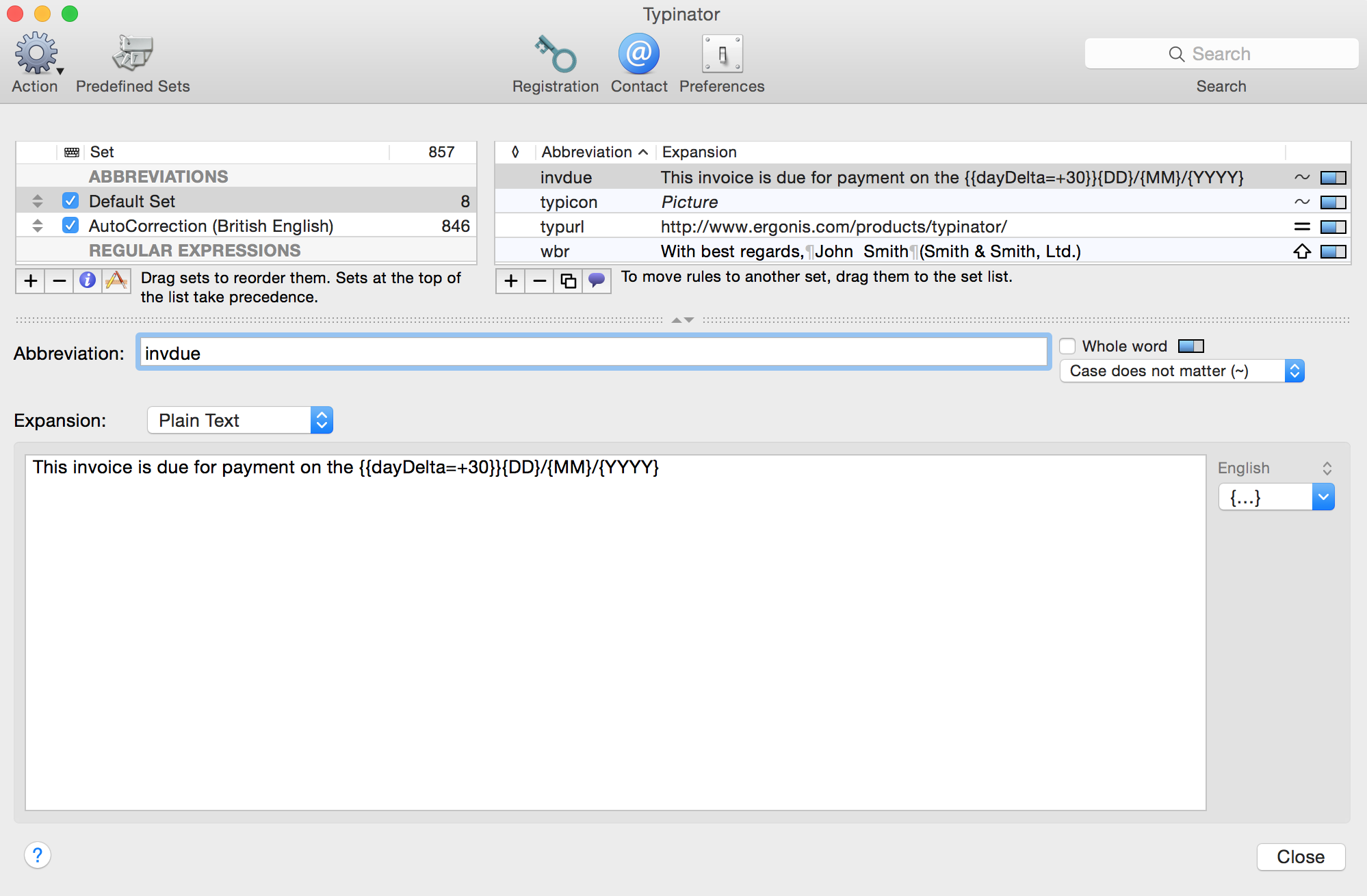Open the Registration key icon
Image resolution: width=1367 pixels, height=896 pixels.
coord(555,54)
